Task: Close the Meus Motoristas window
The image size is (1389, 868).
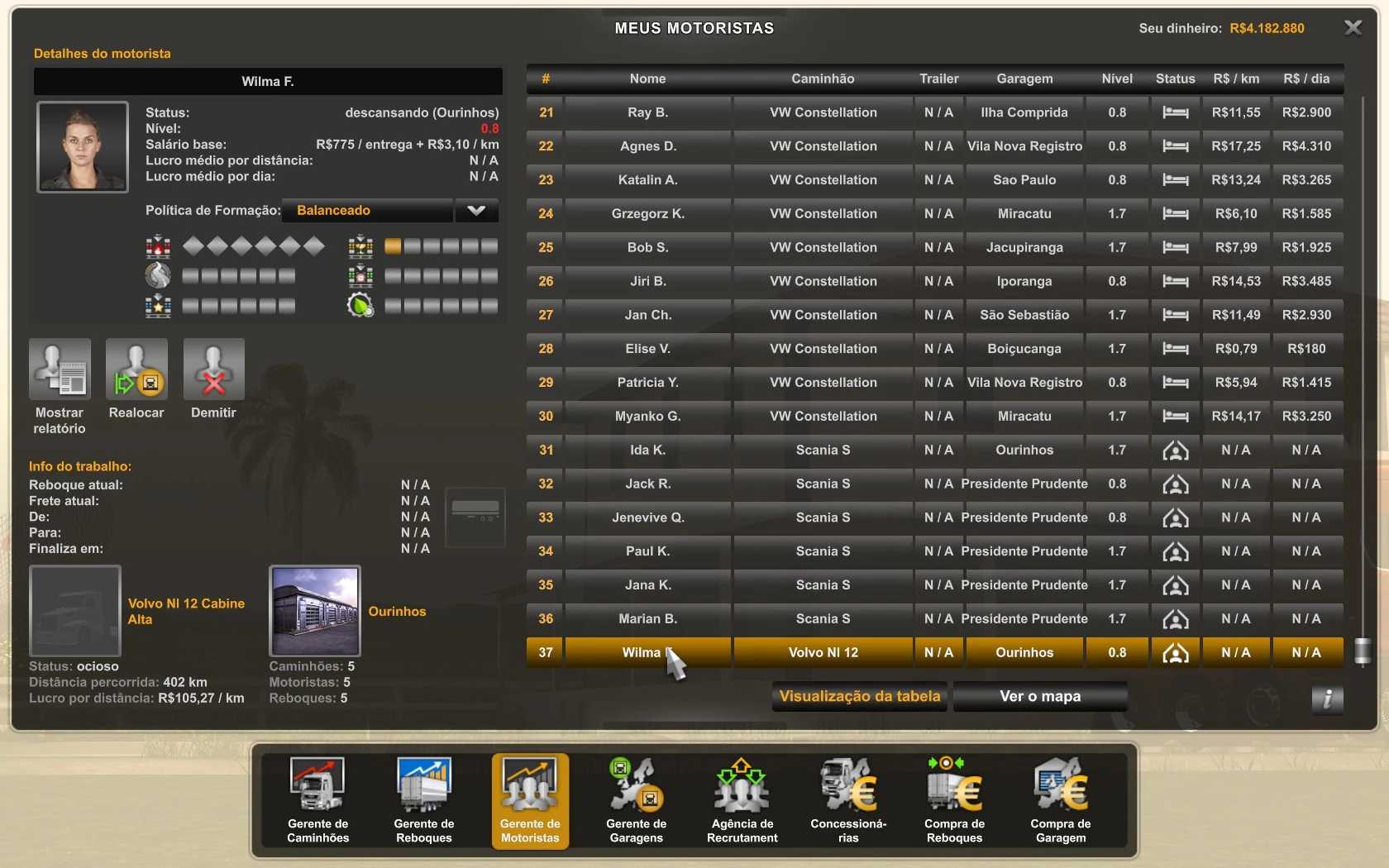Action: 1353,28
